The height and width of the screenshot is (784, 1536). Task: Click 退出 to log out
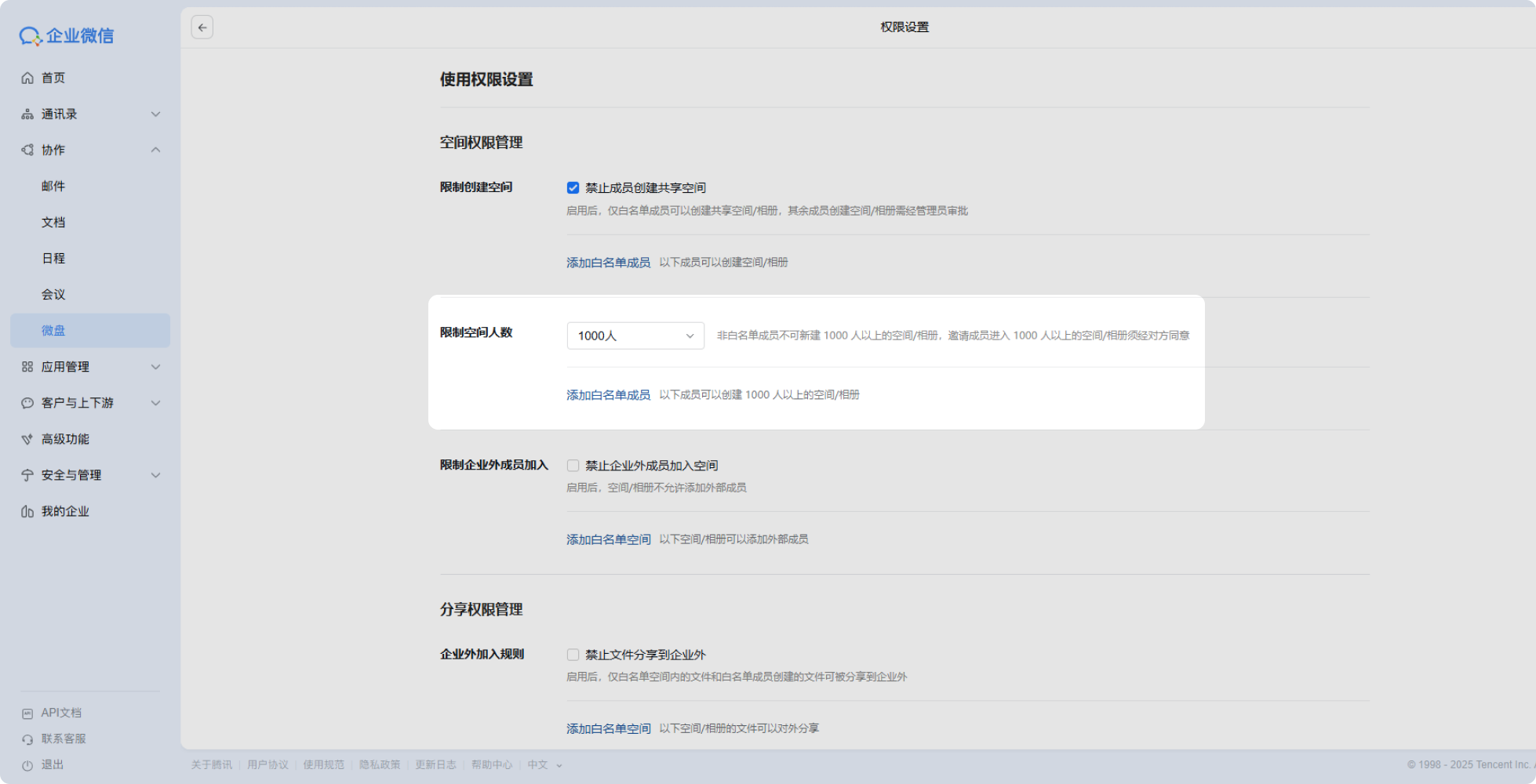pos(53,764)
